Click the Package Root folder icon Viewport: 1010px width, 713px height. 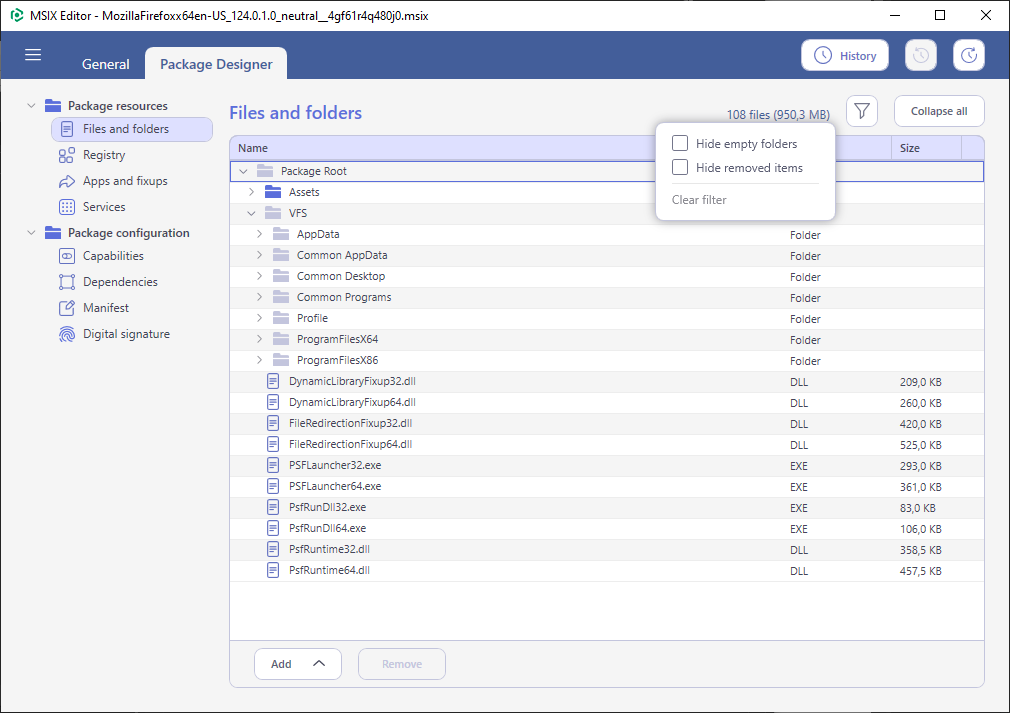265,171
